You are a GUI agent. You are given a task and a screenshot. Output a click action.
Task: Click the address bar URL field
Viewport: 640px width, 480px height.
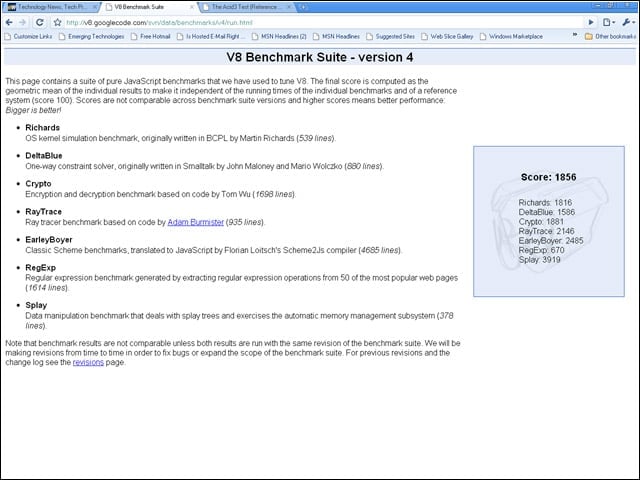point(322,22)
